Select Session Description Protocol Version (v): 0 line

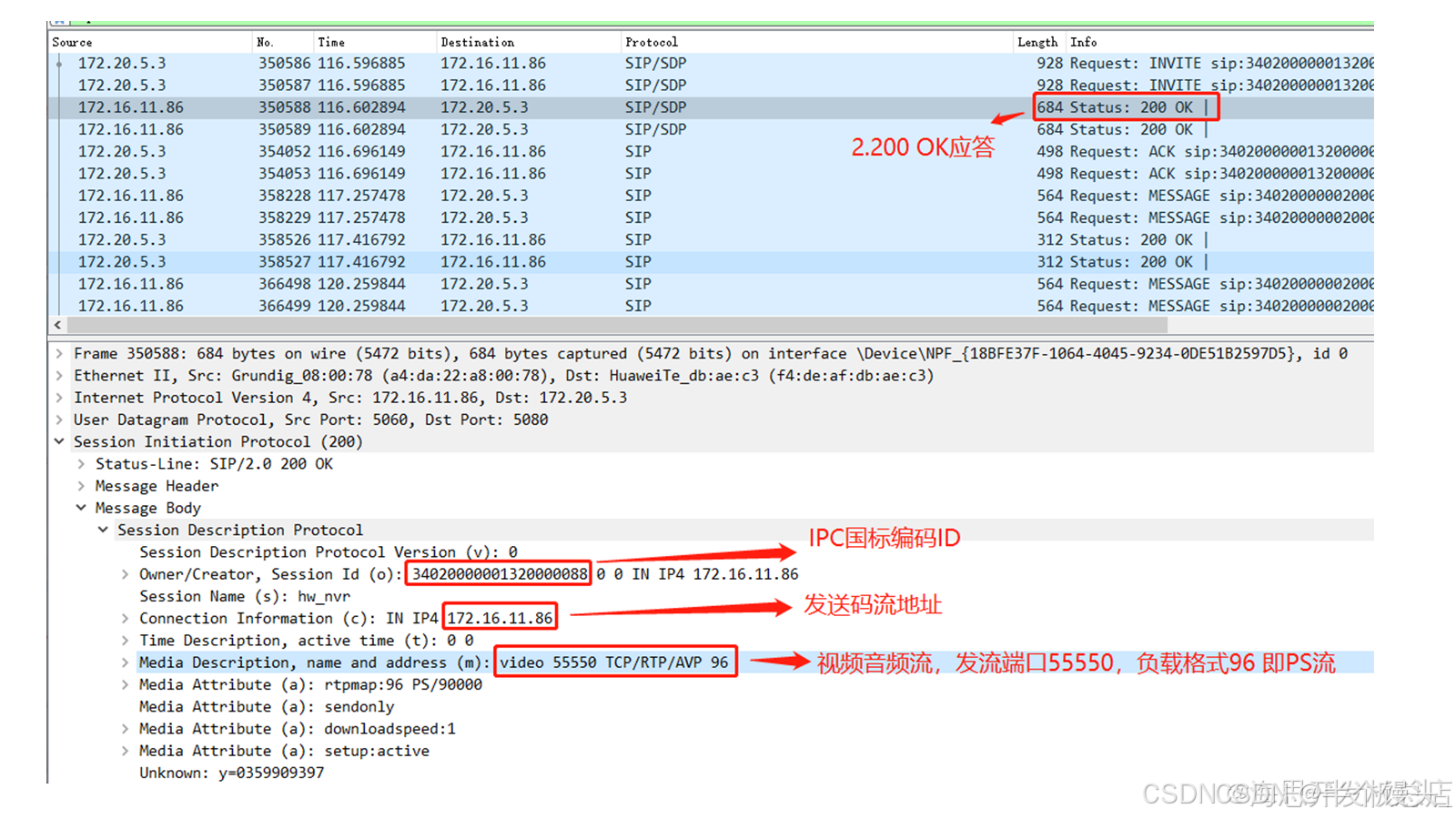329,551
